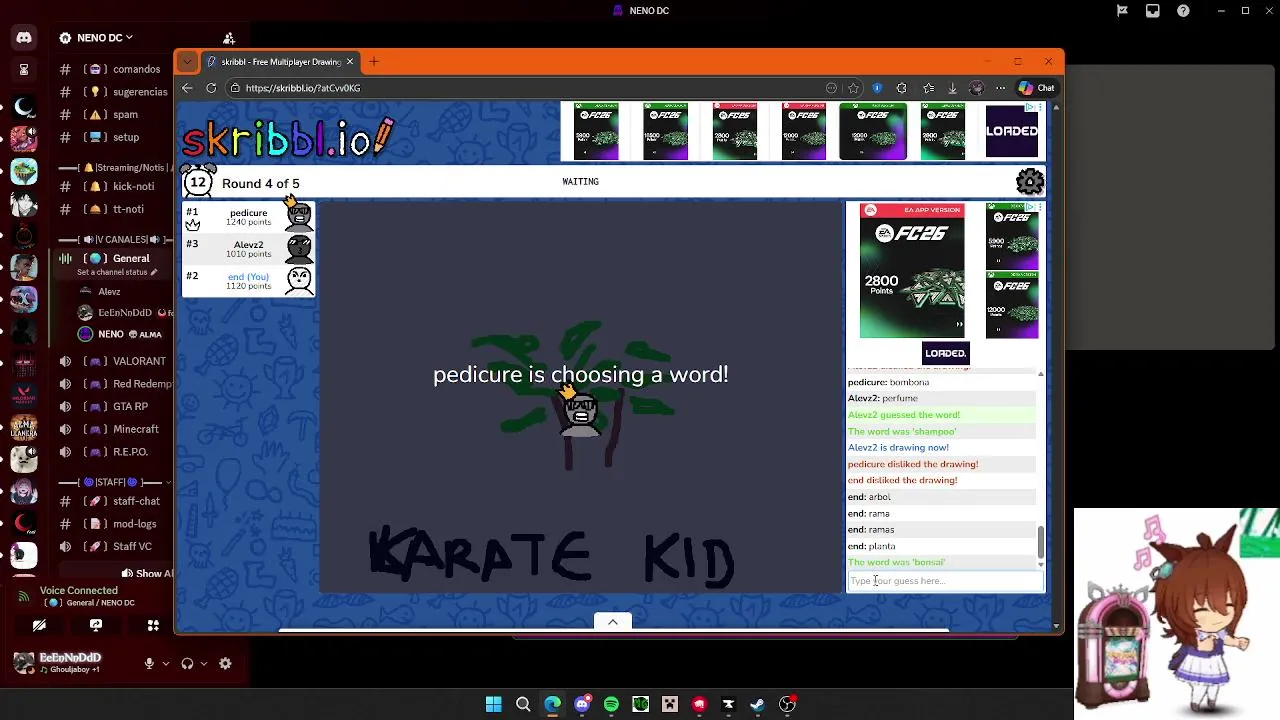The image size is (1280, 720).
Task: Collapse the STAFF category
Action: click(115, 483)
